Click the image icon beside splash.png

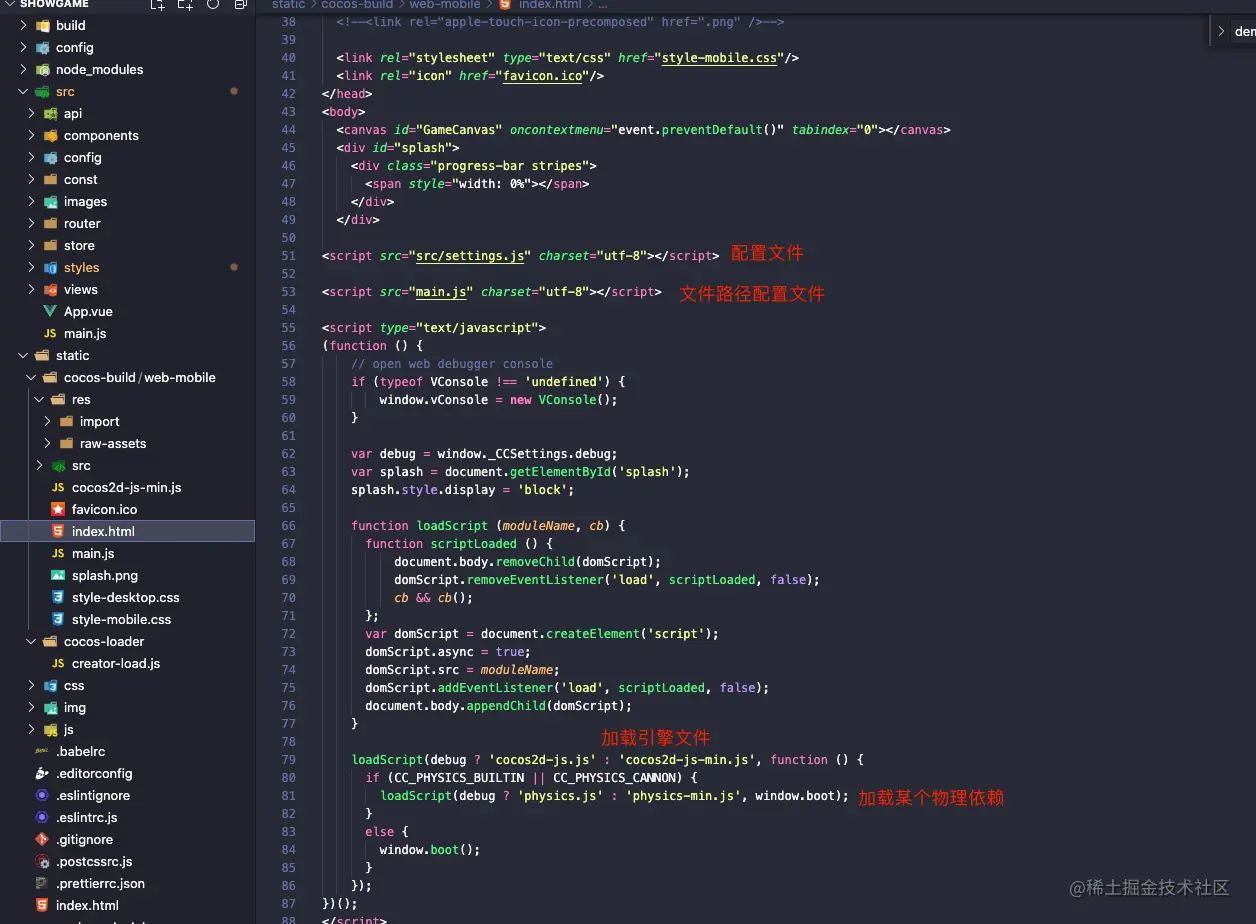pos(58,575)
